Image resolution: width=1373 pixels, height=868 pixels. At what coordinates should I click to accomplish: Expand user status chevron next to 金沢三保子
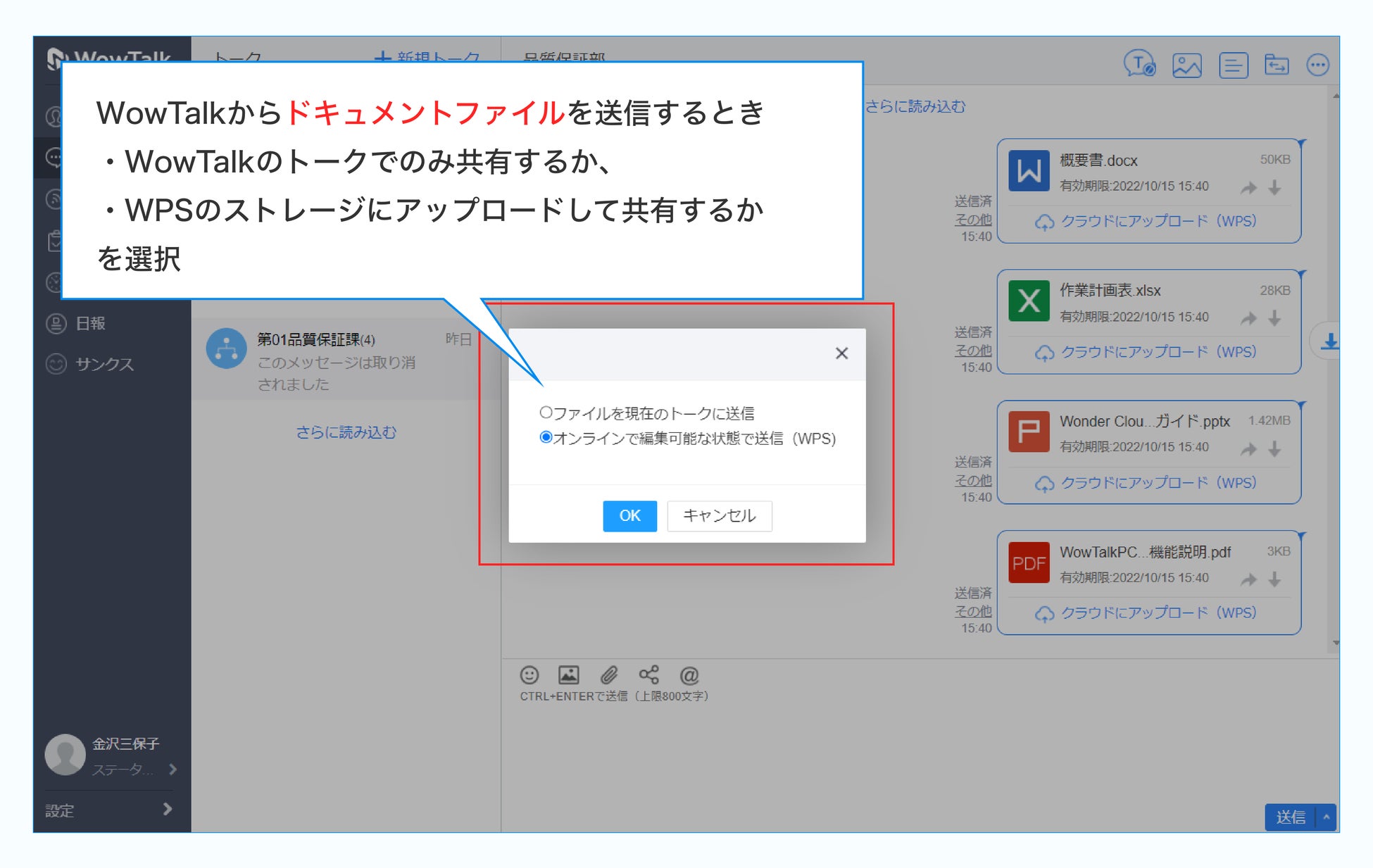point(173,769)
